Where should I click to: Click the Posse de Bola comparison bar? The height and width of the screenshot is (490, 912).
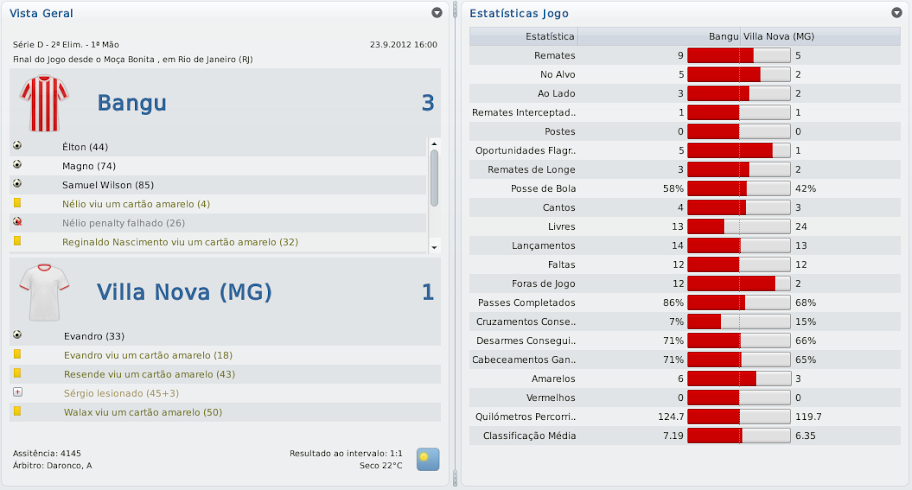pyautogui.click(x=739, y=188)
